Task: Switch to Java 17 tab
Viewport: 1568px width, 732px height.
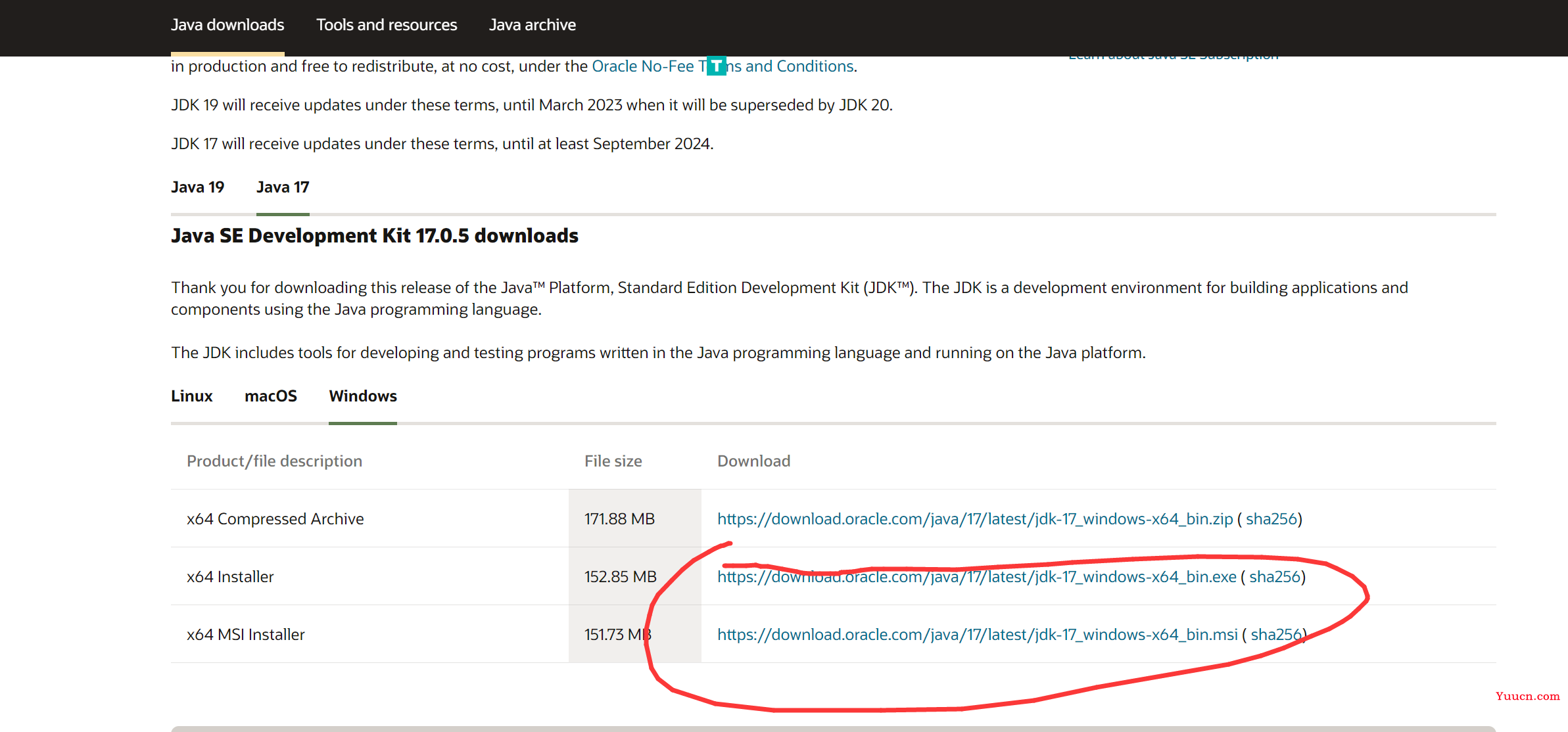Action: coord(283,187)
